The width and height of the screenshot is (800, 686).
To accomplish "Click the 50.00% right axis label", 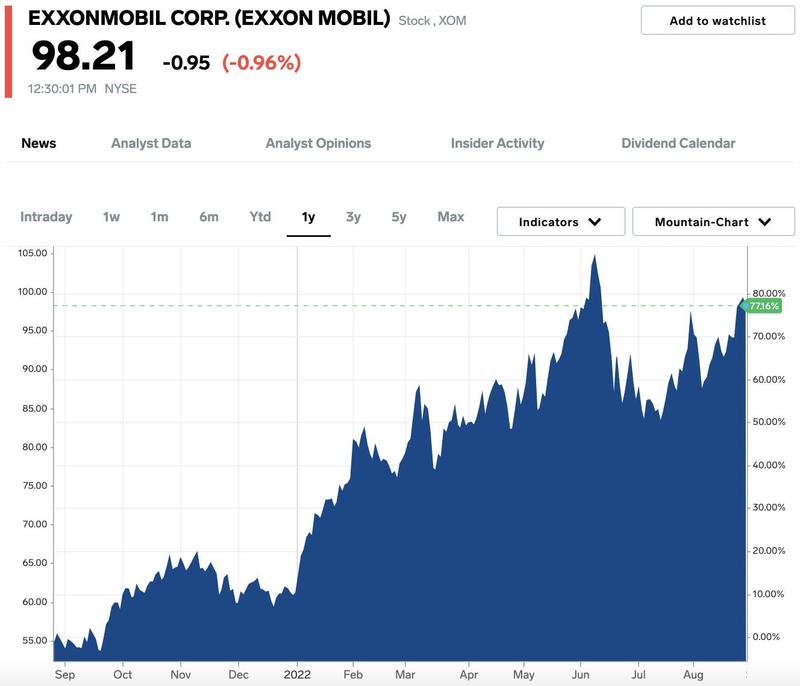I will click(769, 422).
